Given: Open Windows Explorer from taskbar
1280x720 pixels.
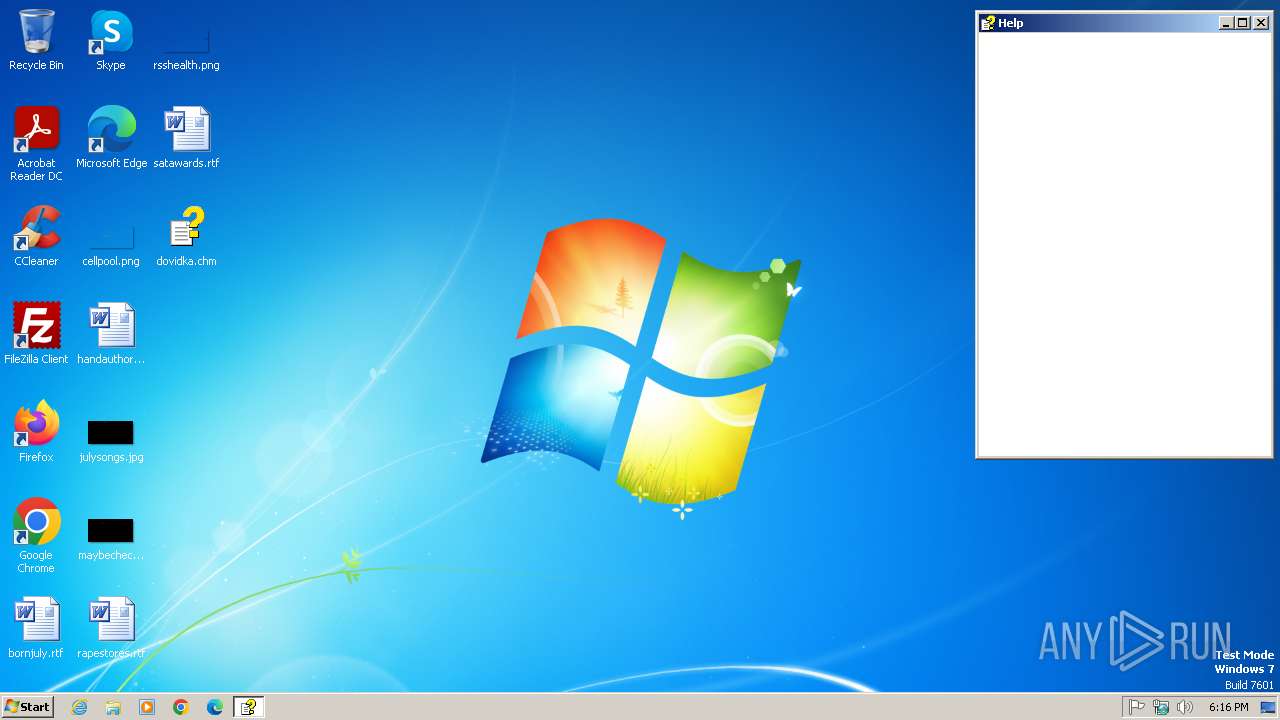Looking at the screenshot, I should coord(113,707).
